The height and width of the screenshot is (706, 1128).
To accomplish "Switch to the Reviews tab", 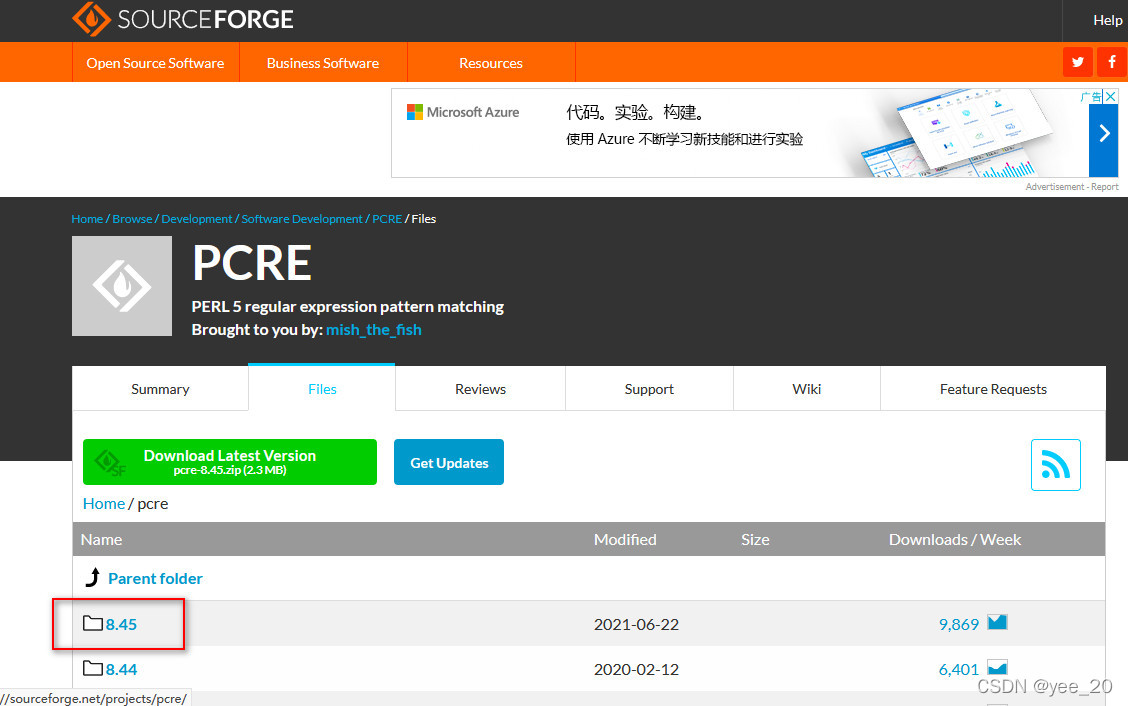I will click(x=481, y=389).
